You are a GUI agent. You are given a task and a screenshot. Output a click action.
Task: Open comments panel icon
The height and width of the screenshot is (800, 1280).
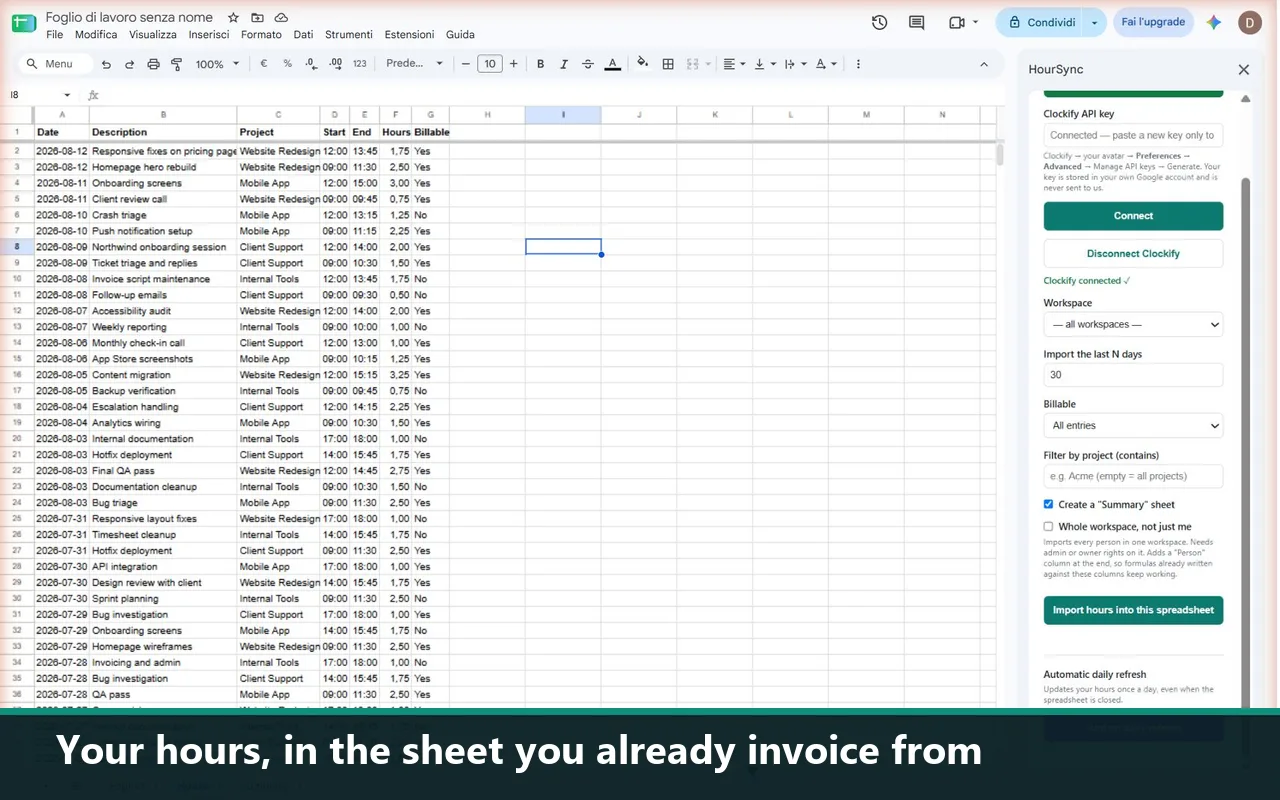916,22
